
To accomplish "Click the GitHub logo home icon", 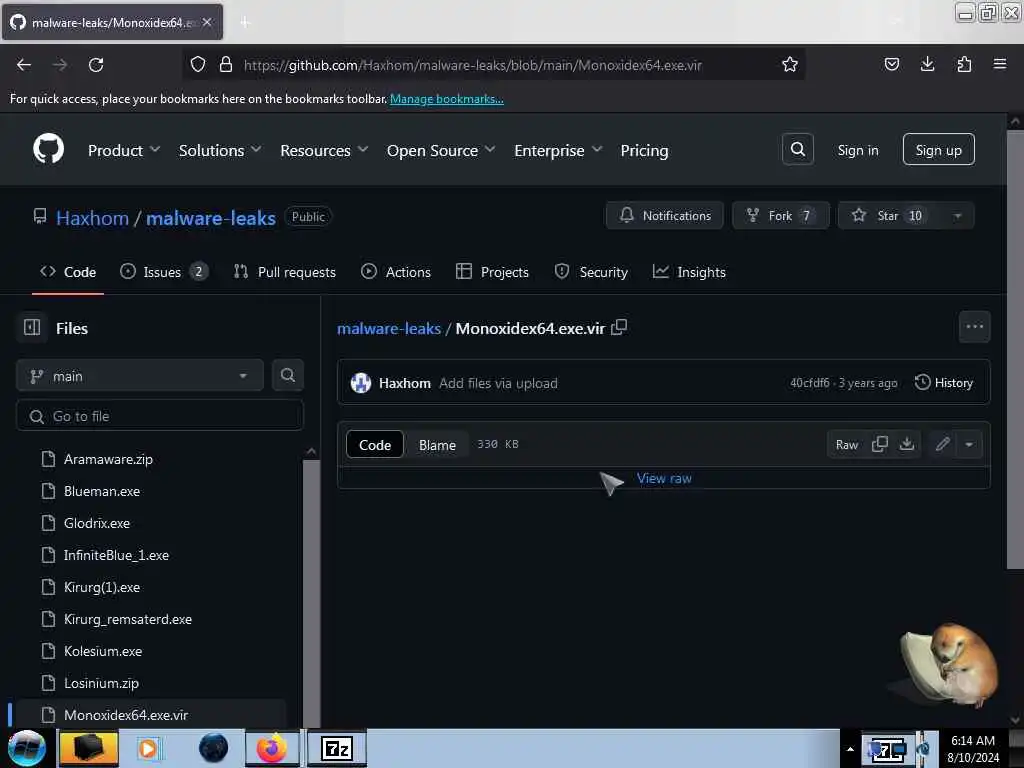I will (x=48, y=149).
